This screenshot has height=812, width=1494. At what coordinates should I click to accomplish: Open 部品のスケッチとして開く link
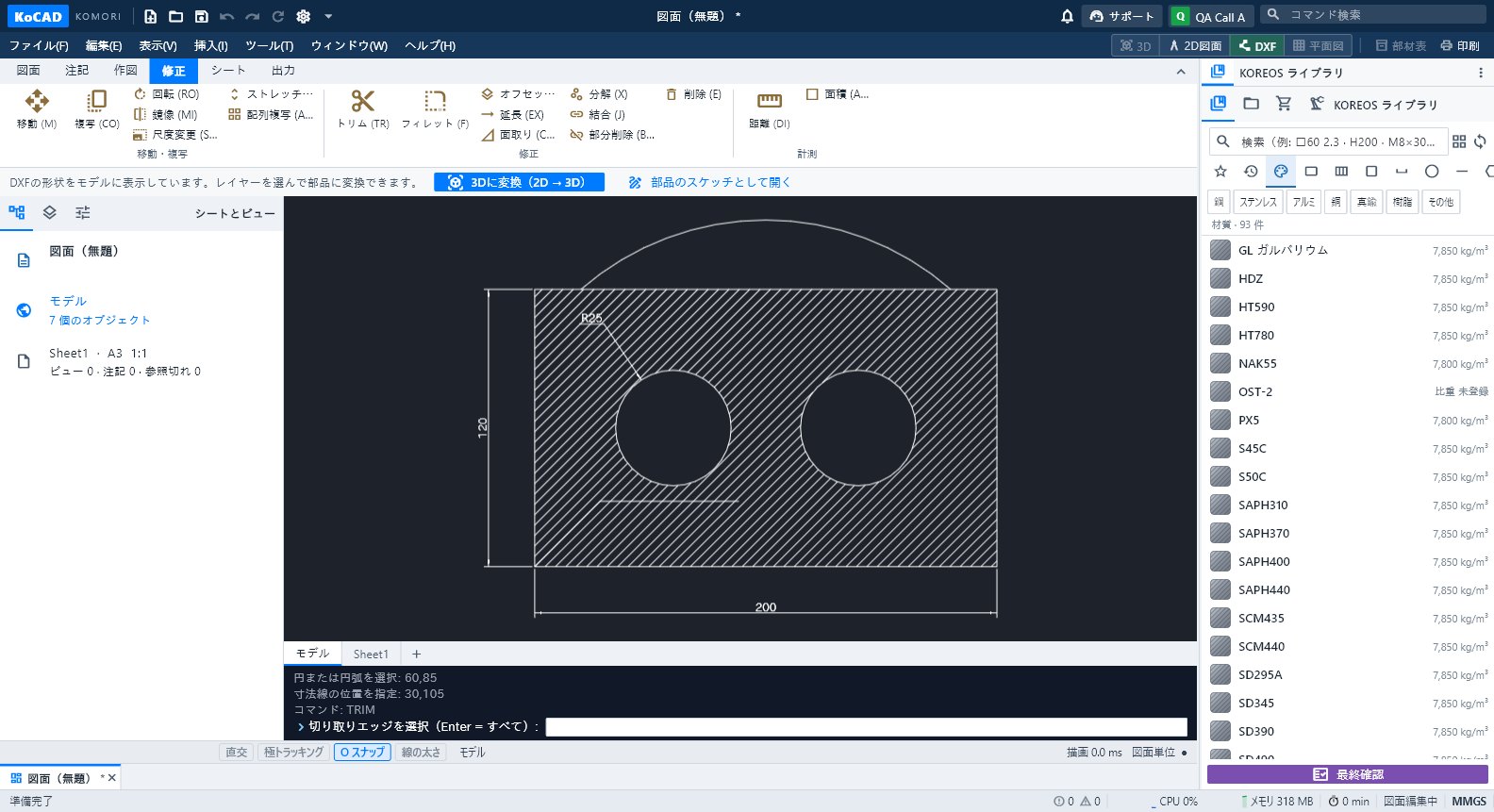[710, 182]
